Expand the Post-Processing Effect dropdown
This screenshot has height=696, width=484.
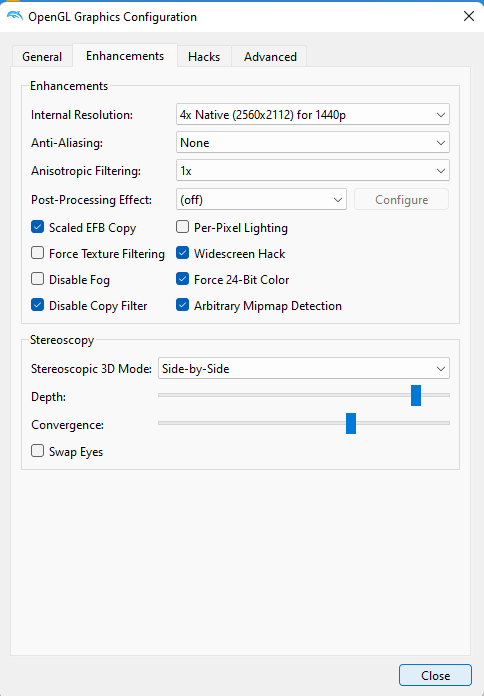tap(261, 199)
